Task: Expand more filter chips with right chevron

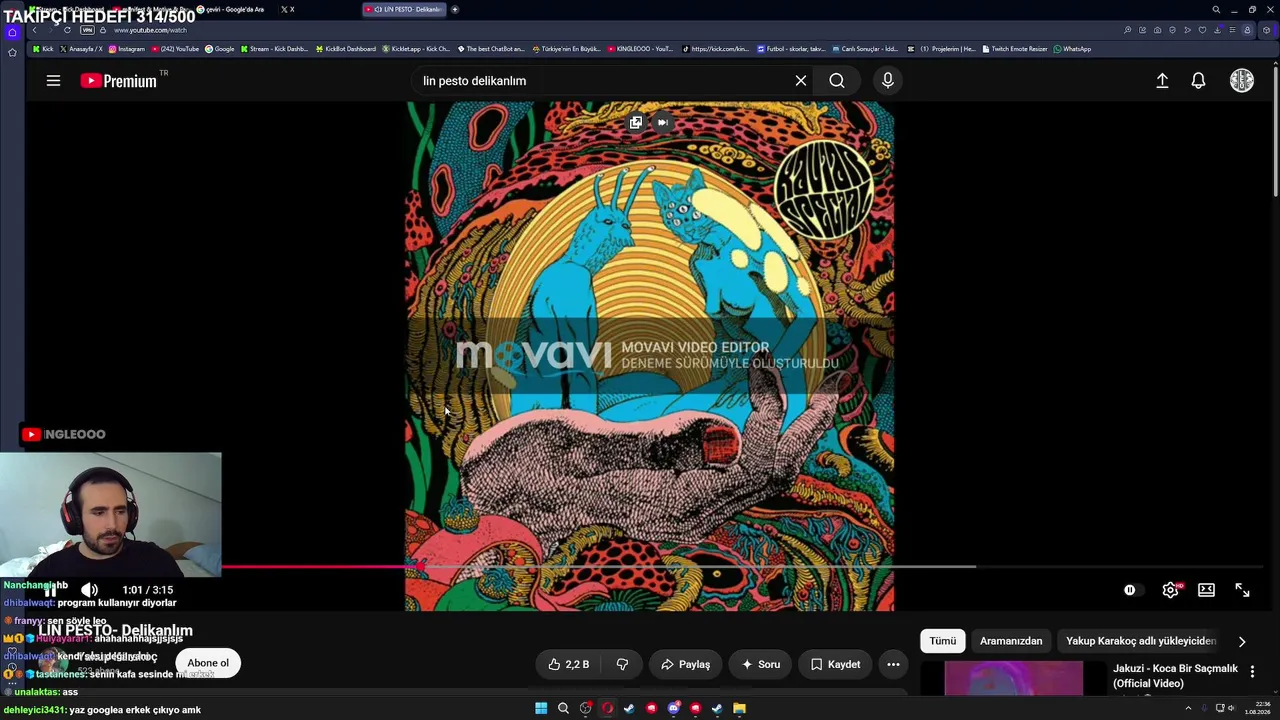Action: pos(1242,641)
